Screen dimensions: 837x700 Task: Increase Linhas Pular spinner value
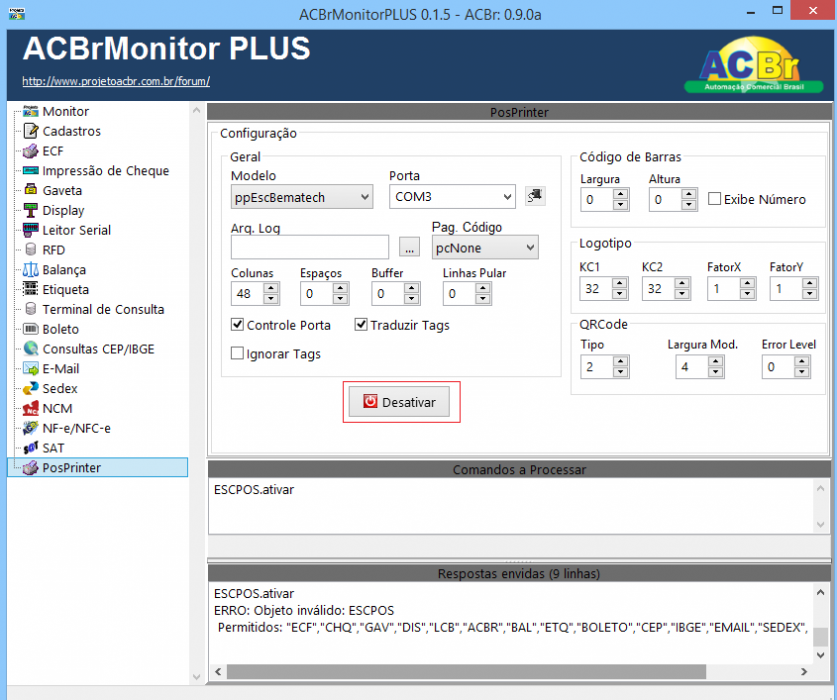click(x=483, y=288)
